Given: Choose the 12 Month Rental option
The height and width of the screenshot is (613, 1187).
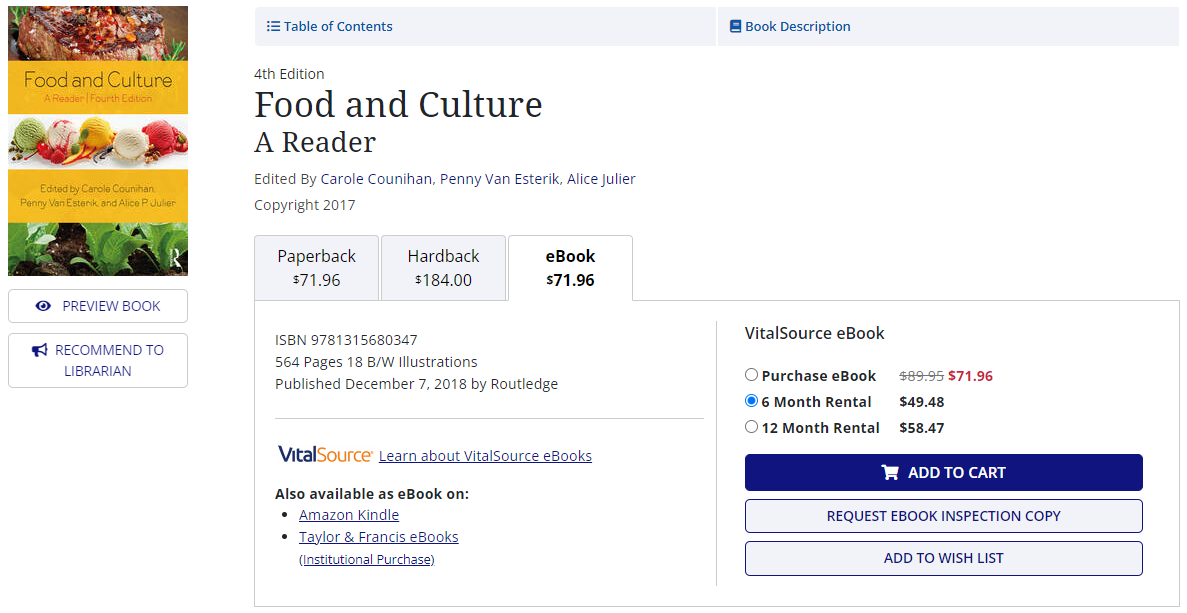Looking at the screenshot, I should 751,426.
